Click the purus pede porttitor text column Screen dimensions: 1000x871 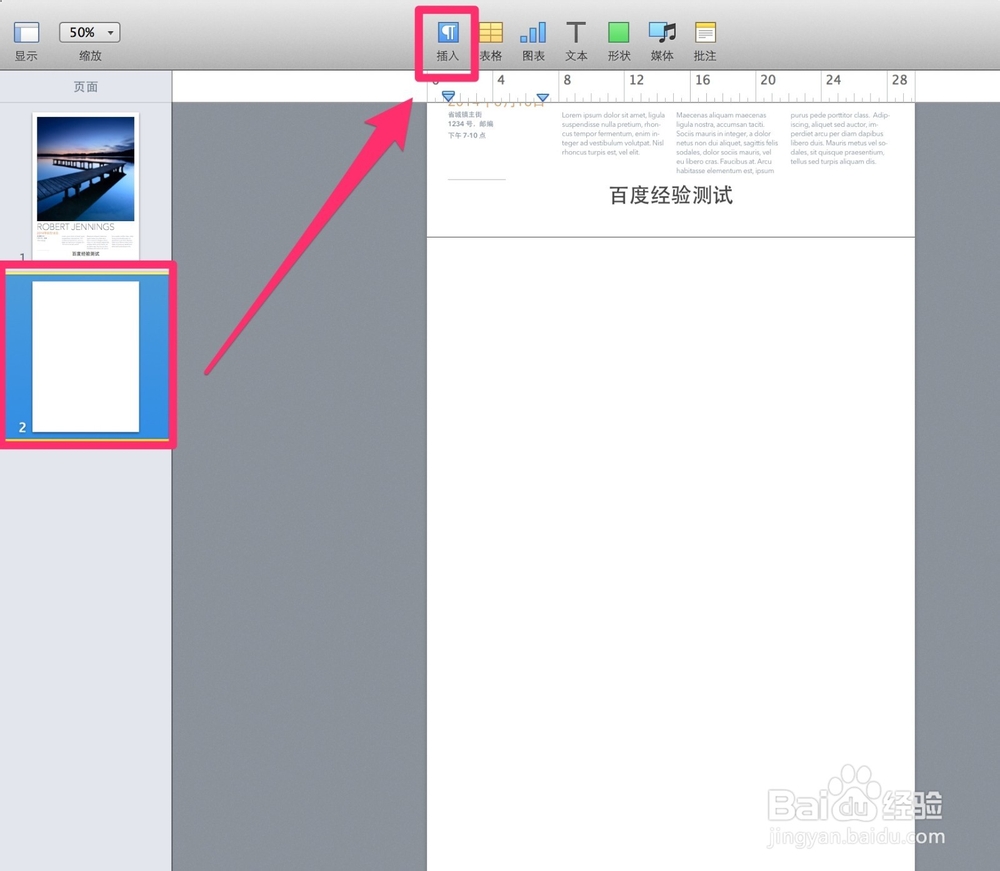(840, 138)
